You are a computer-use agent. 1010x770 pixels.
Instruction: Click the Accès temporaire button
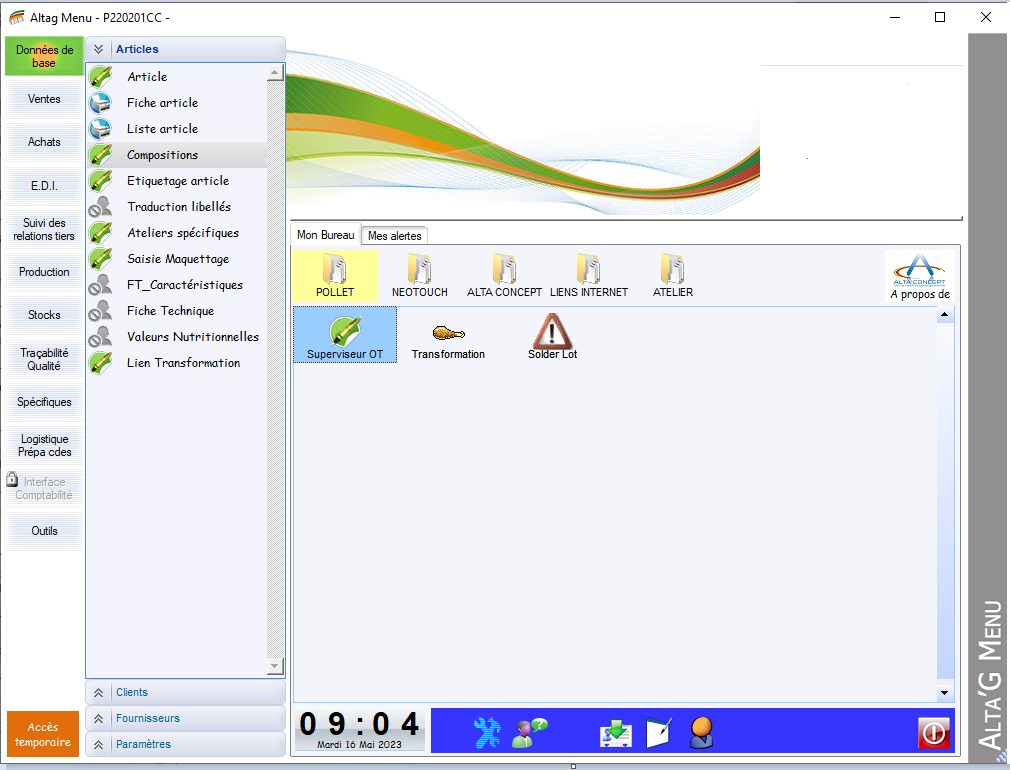[43, 735]
